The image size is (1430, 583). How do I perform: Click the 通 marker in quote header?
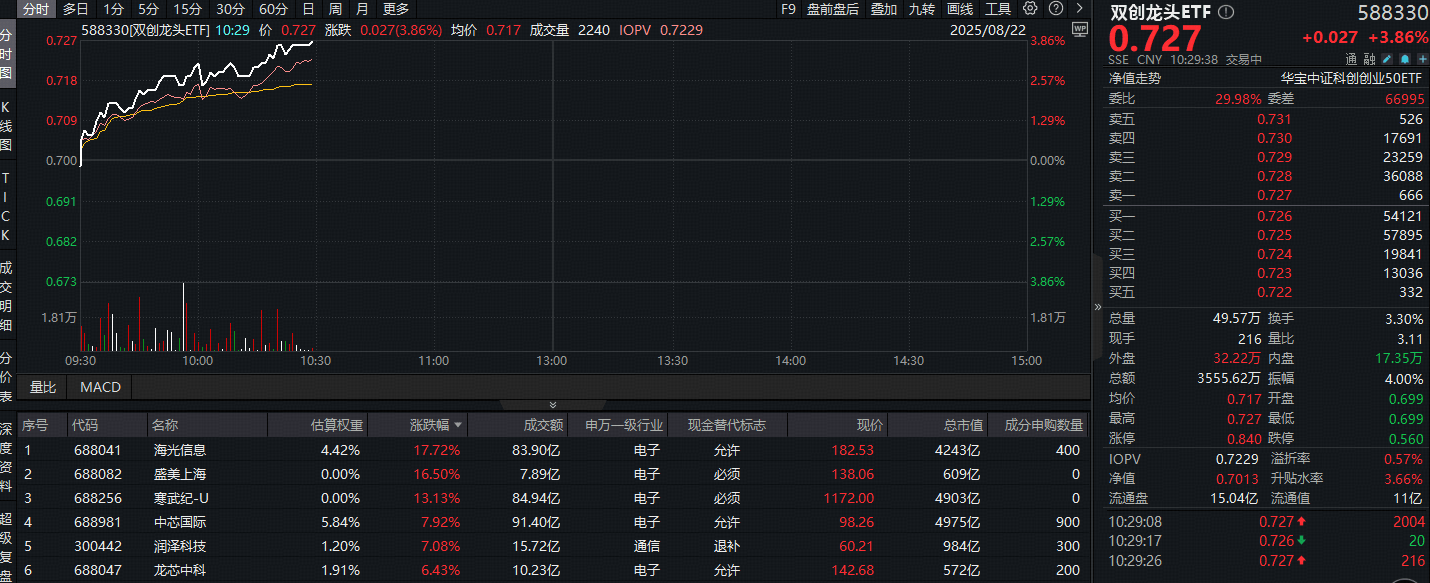pyautogui.click(x=1352, y=59)
